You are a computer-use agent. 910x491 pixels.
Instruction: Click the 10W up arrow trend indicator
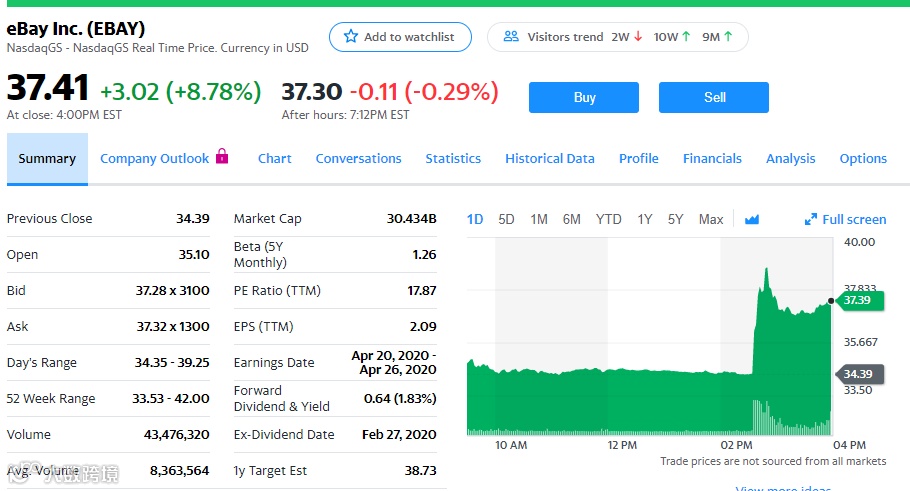686,37
